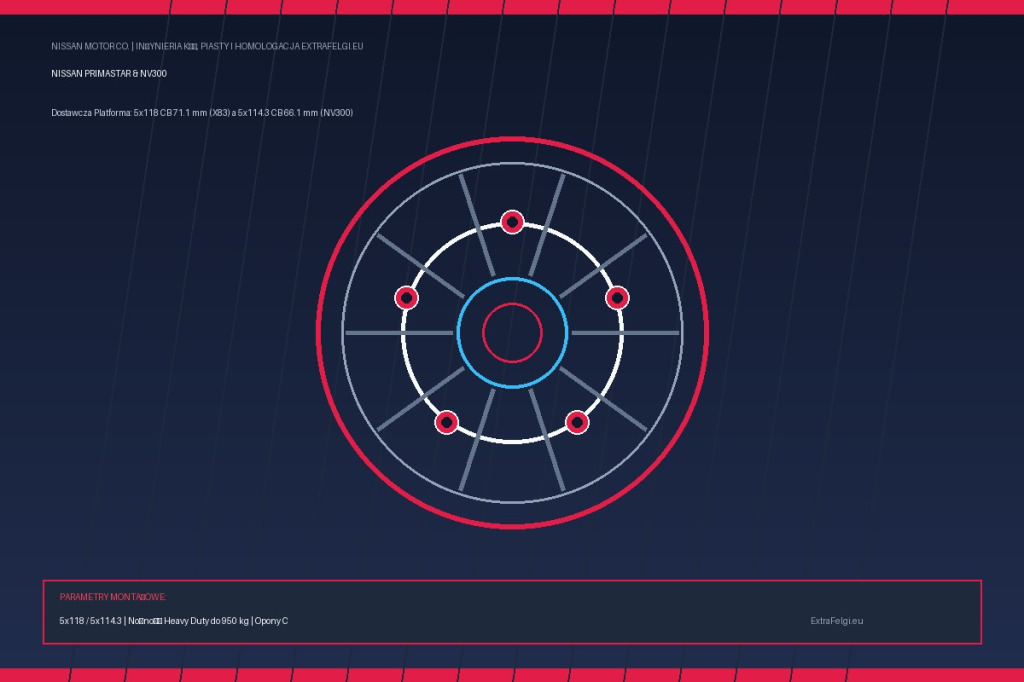Click the "ExtraFelgi.eu" text in the footer box
The width and height of the screenshot is (1024, 682).
tap(837, 621)
